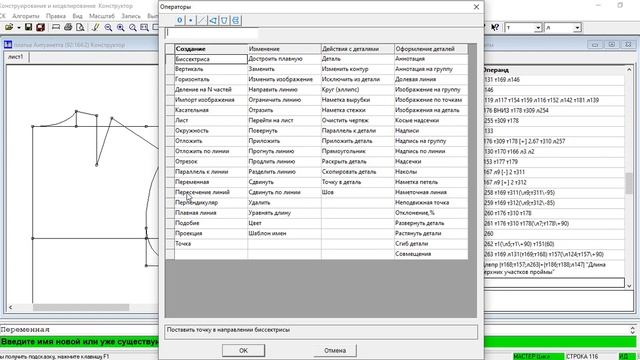The width and height of the screenshot is (640, 360).
Task: Open the Запись menu
Action: 131,16
